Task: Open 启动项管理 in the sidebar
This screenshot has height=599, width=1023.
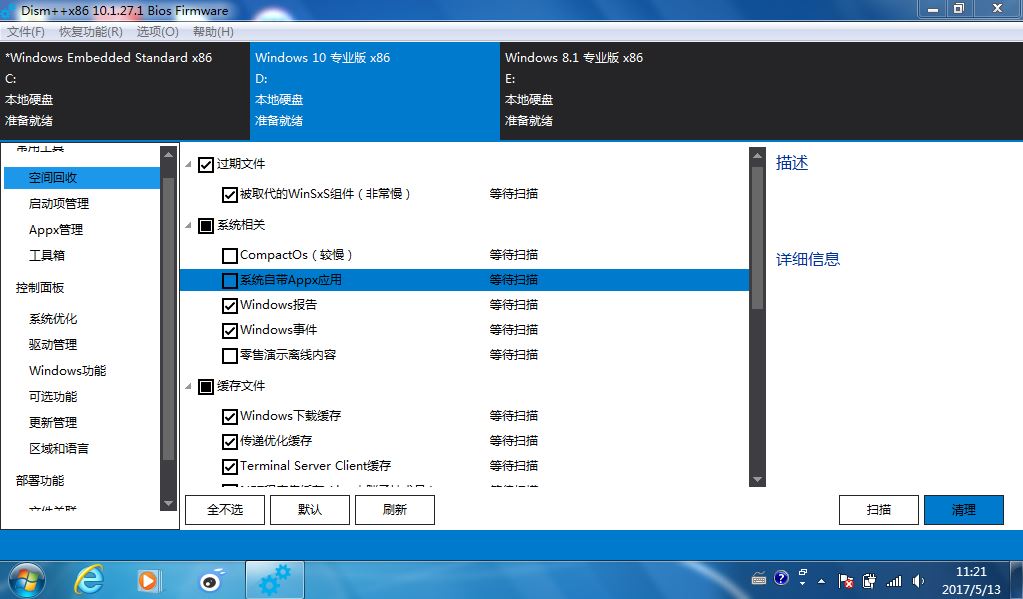Action: [x=59, y=204]
